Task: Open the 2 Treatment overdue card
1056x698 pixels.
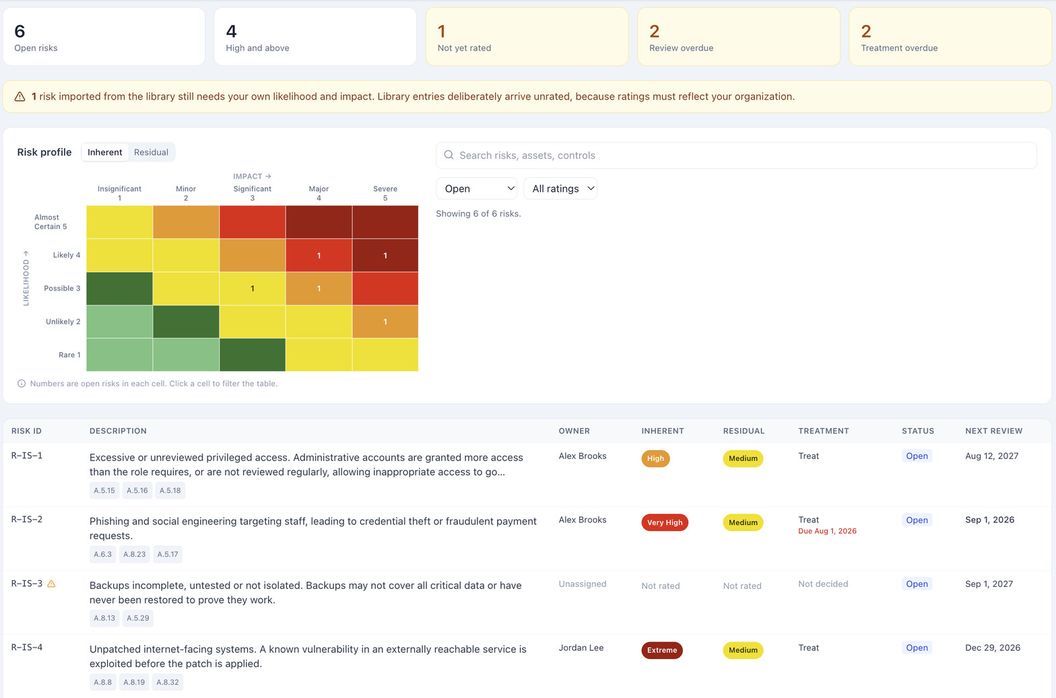Action: pos(950,37)
